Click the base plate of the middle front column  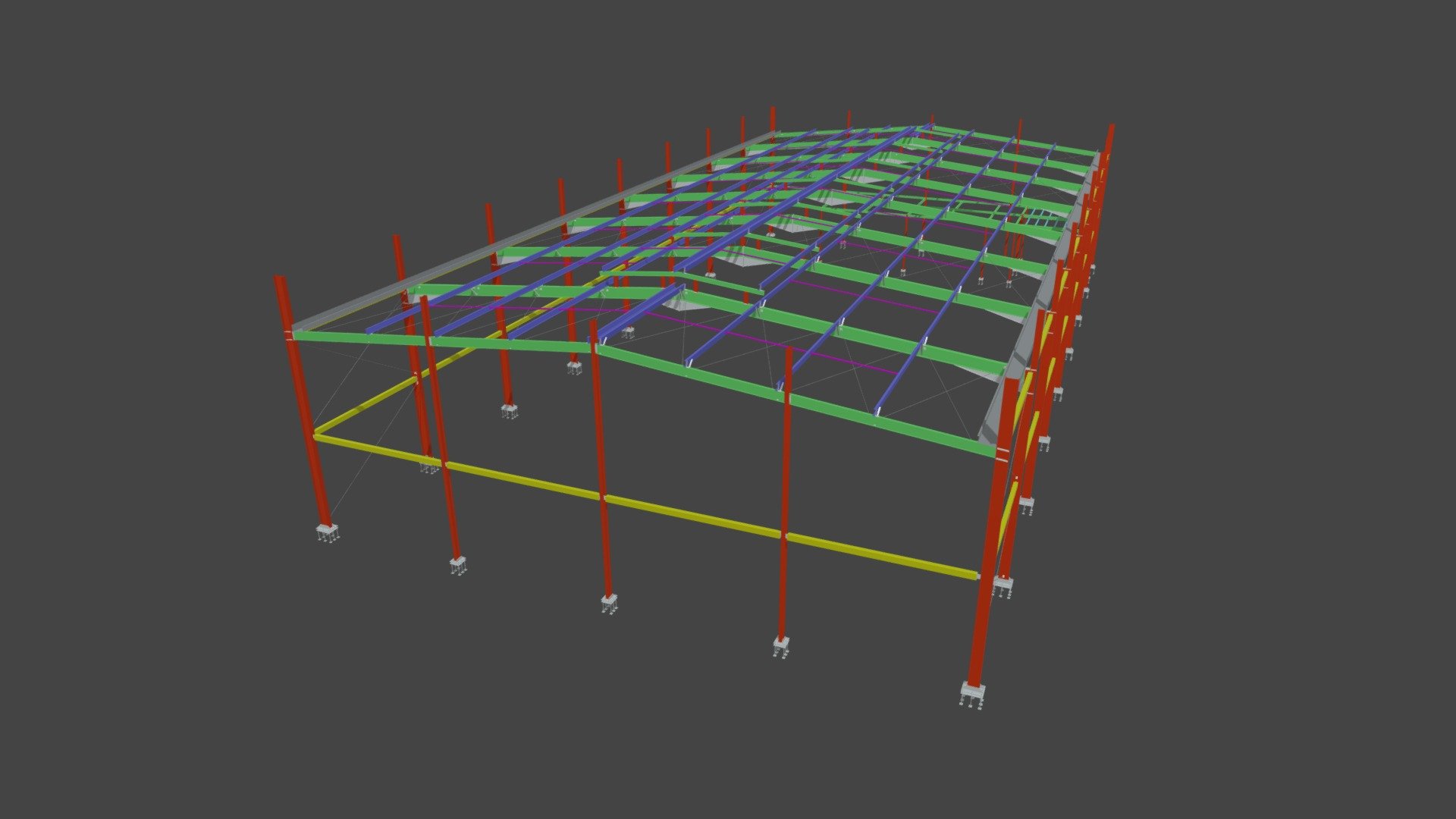(609, 604)
